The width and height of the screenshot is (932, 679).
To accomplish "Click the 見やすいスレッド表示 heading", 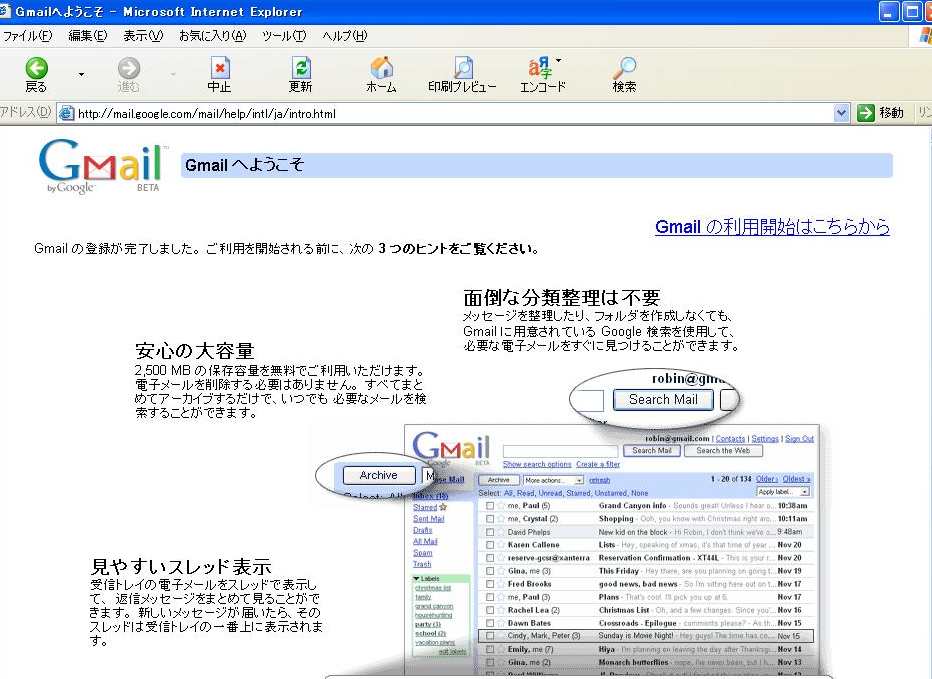I will tap(181, 566).
